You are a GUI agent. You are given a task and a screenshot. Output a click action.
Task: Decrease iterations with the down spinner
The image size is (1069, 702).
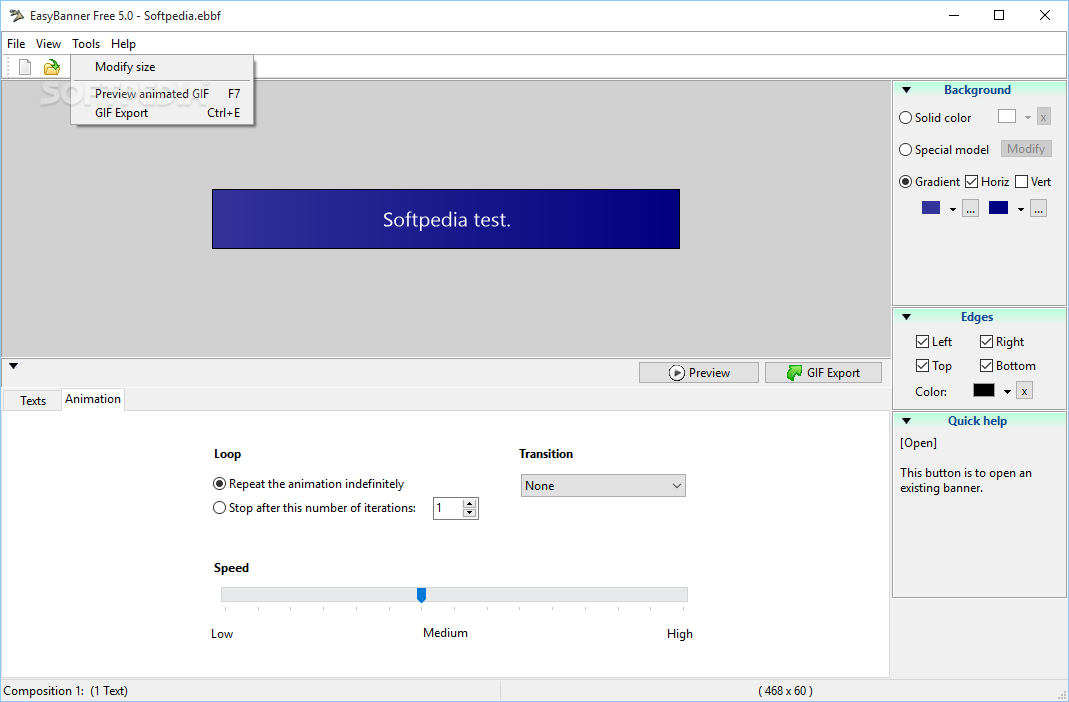[469, 513]
